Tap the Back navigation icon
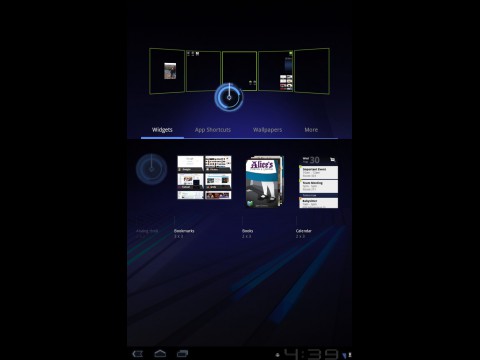 (138, 354)
